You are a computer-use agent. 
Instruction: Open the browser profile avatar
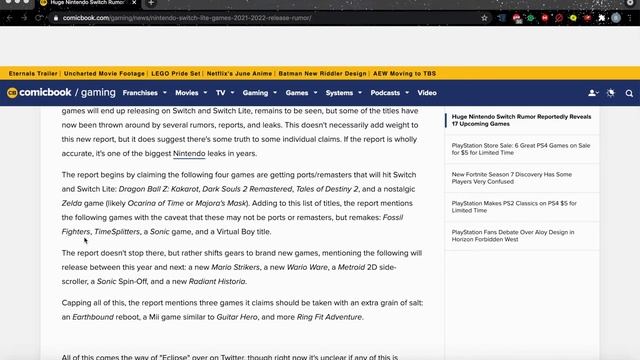coord(616,18)
